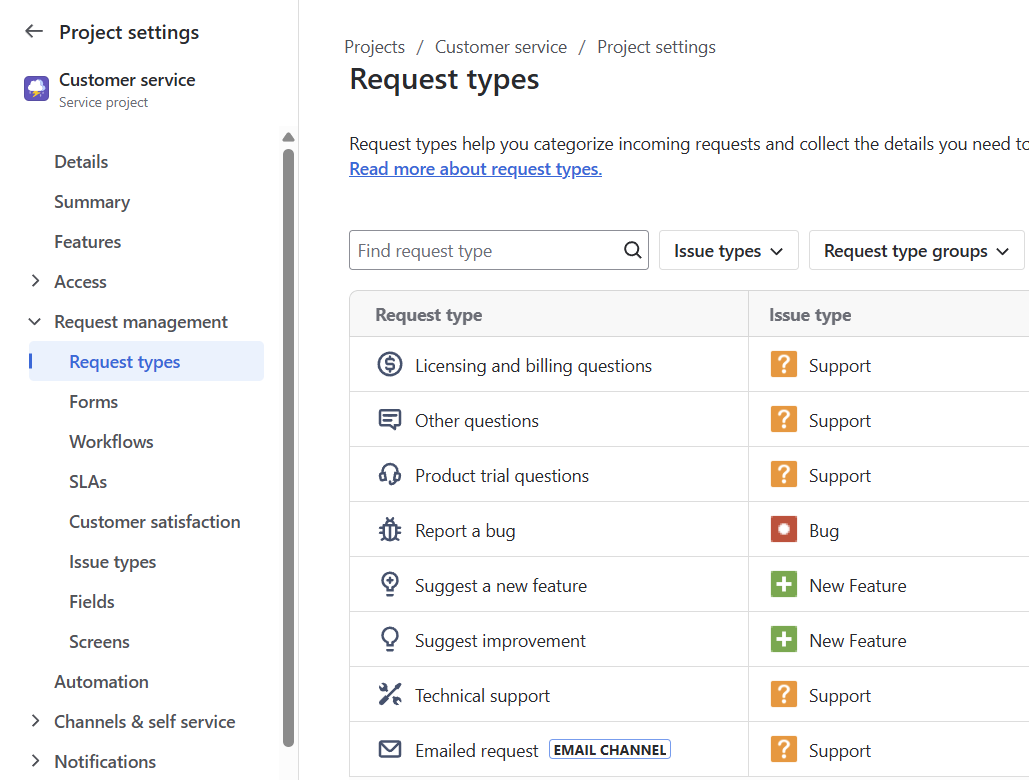The height and width of the screenshot is (780, 1029).
Task: Click the back arrow beside Project settings
Action: [33, 31]
